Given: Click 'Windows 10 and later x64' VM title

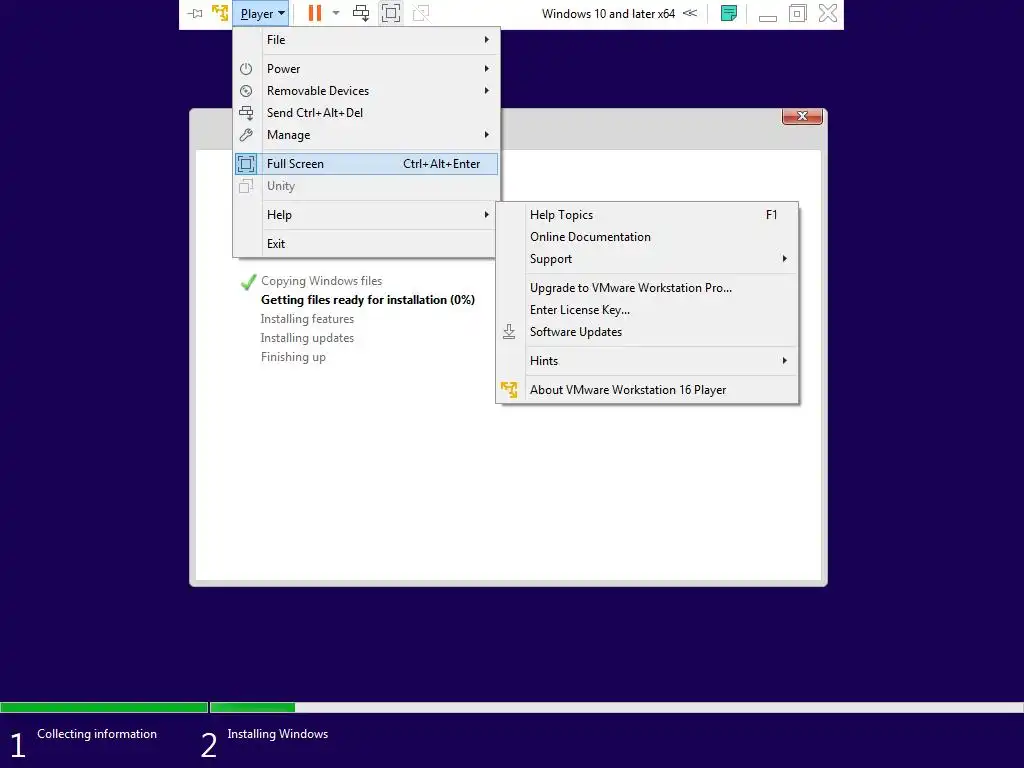Looking at the screenshot, I should coord(608,14).
